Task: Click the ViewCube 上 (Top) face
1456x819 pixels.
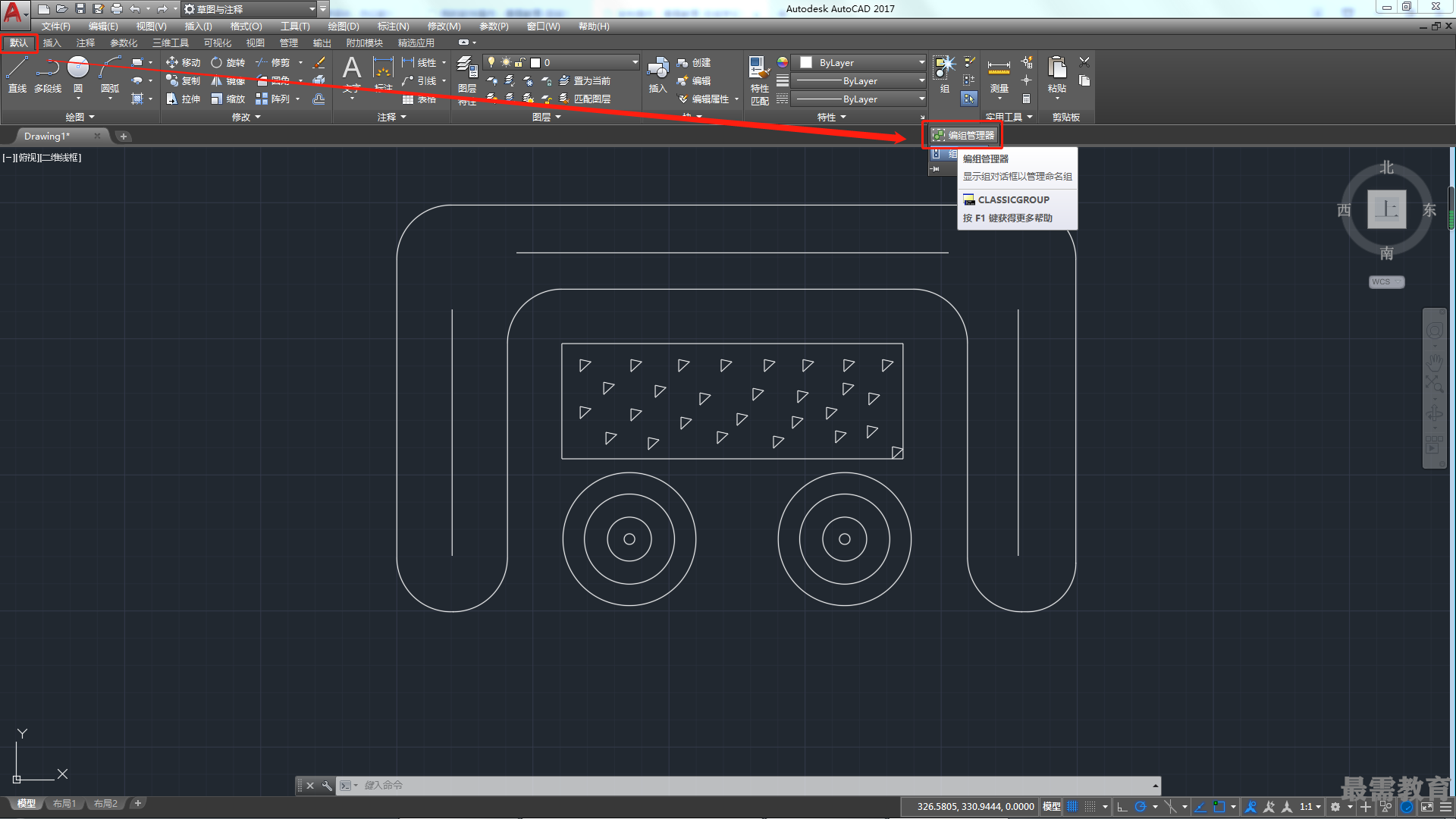Action: 1386,209
